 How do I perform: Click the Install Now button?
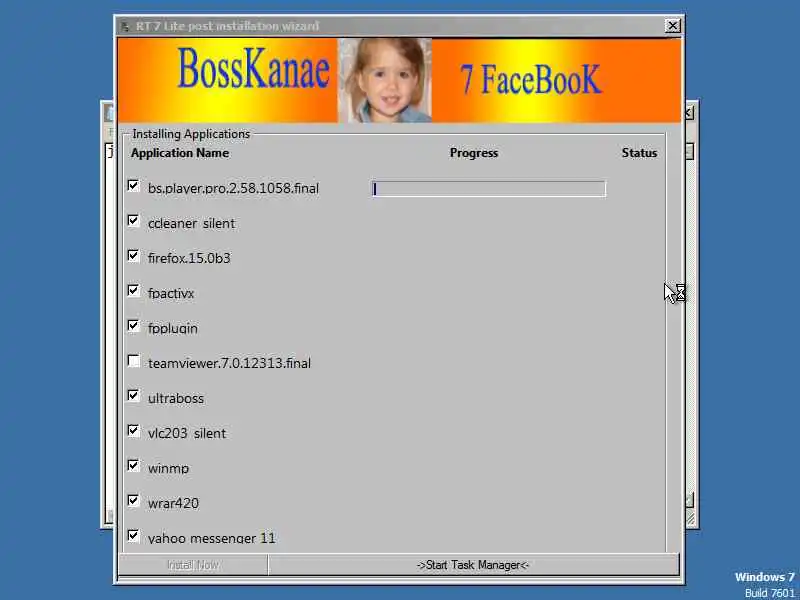193,565
